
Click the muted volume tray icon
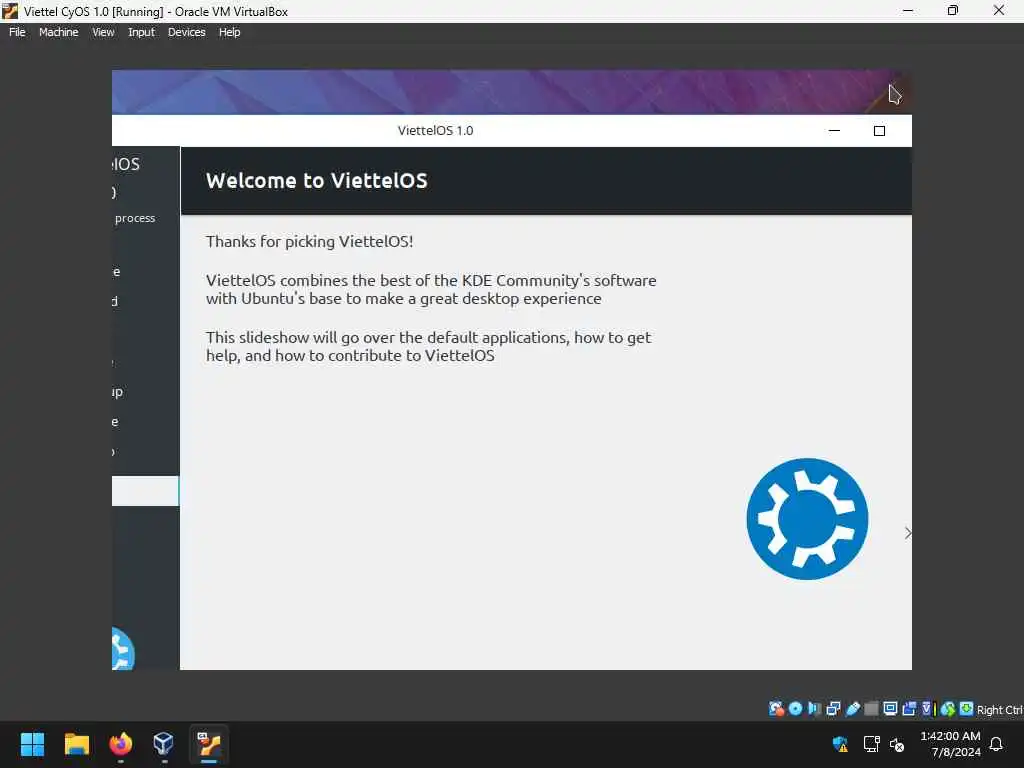point(897,744)
